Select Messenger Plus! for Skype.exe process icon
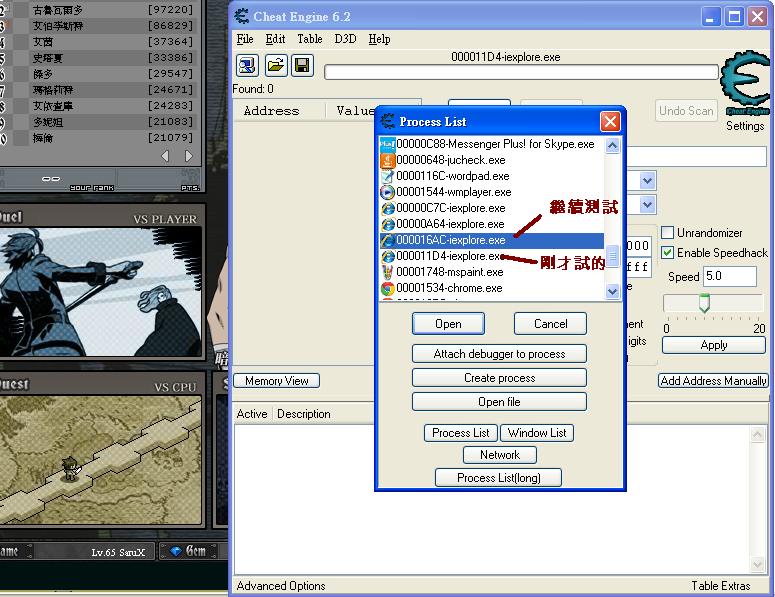Image resolution: width=775 pixels, height=597 pixels. (x=388, y=144)
